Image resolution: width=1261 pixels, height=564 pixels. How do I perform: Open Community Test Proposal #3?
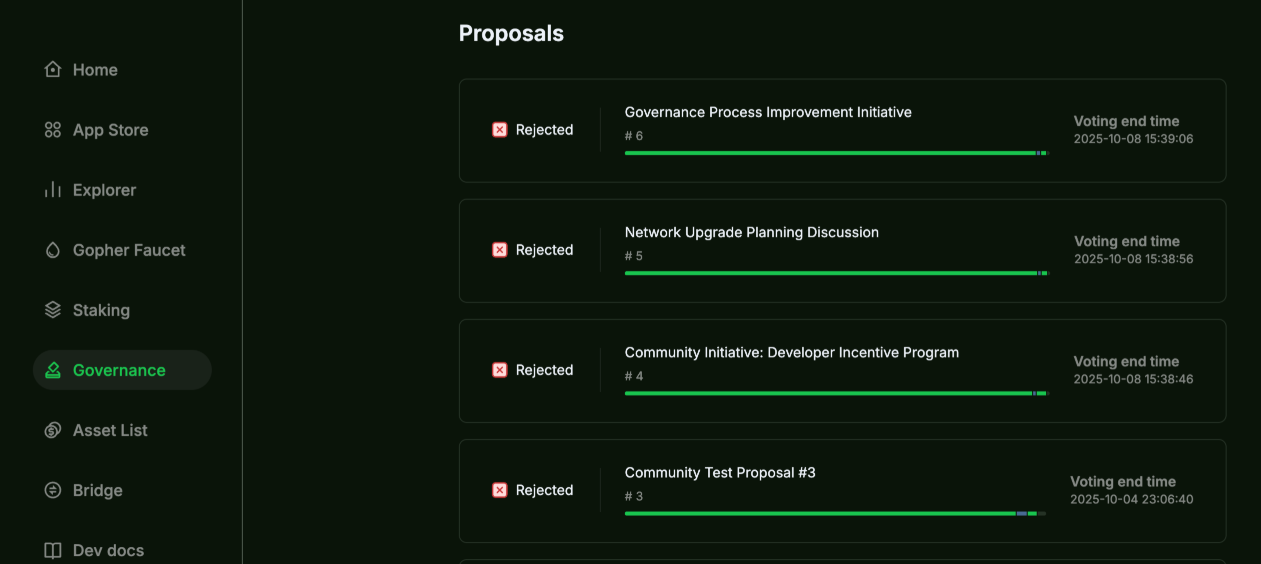[x=720, y=472]
